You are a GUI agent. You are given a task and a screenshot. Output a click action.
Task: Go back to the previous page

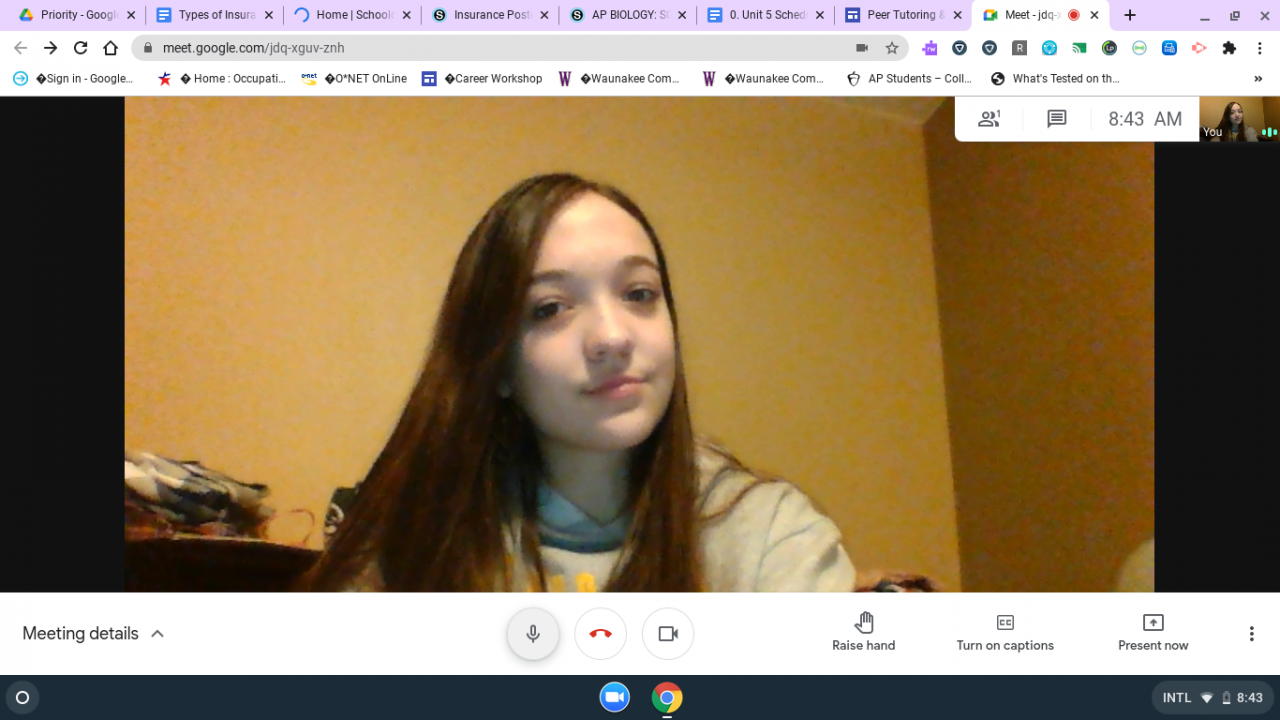click(x=21, y=48)
